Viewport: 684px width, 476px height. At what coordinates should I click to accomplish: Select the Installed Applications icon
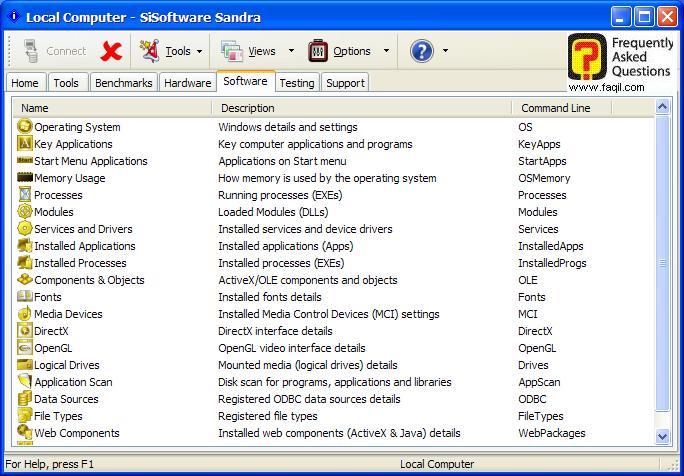click(25, 246)
